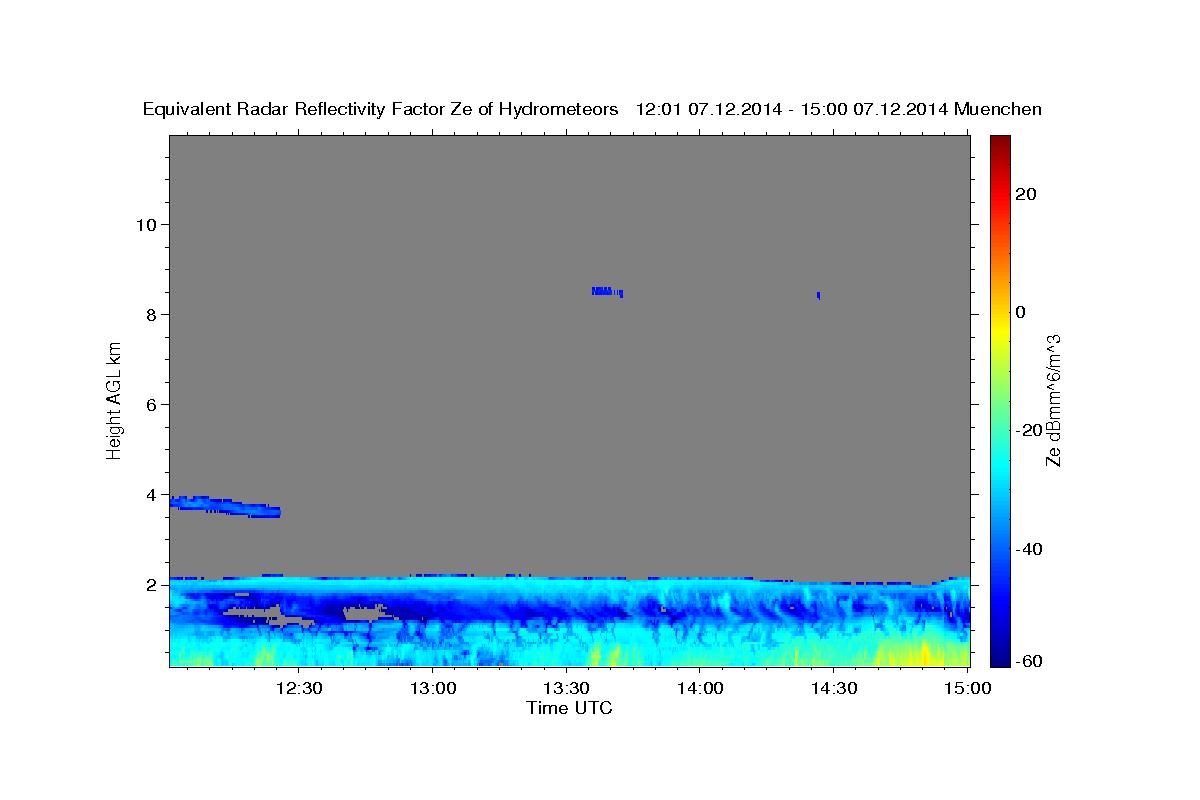The width and height of the screenshot is (1200, 800).
Task: Click the colorbar label -20
Action: tap(1028, 430)
